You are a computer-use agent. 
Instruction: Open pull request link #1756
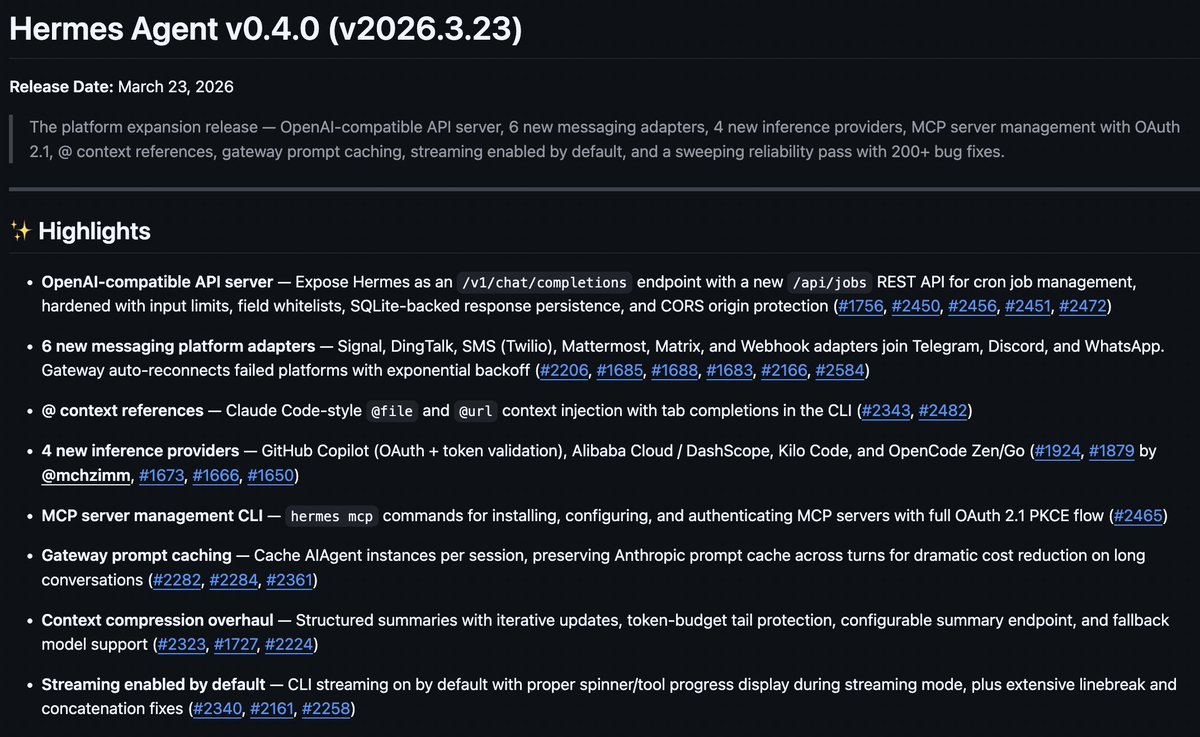pyautogui.click(x=861, y=306)
